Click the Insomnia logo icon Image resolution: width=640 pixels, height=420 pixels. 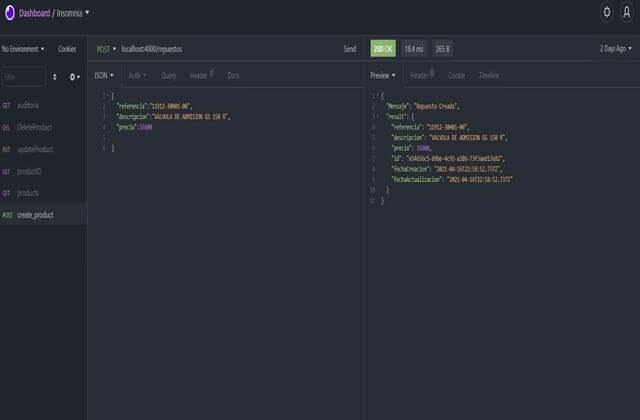(9, 13)
